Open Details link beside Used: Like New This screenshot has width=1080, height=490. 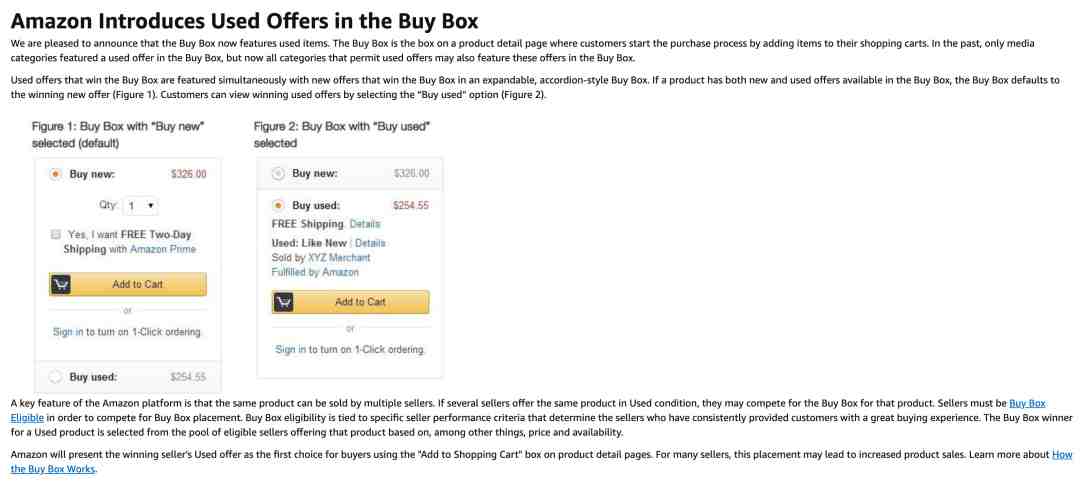point(370,243)
